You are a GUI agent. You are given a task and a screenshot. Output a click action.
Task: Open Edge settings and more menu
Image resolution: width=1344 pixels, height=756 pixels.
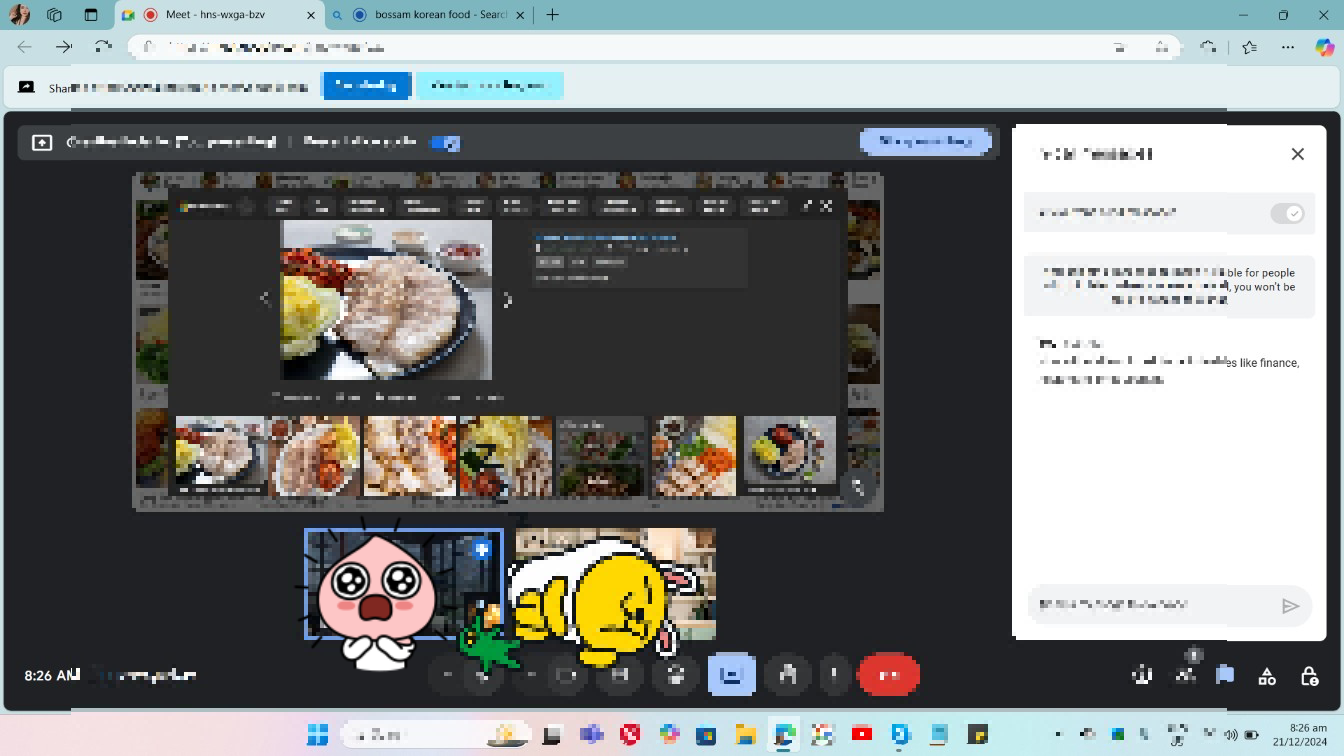(x=1288, y=47)
